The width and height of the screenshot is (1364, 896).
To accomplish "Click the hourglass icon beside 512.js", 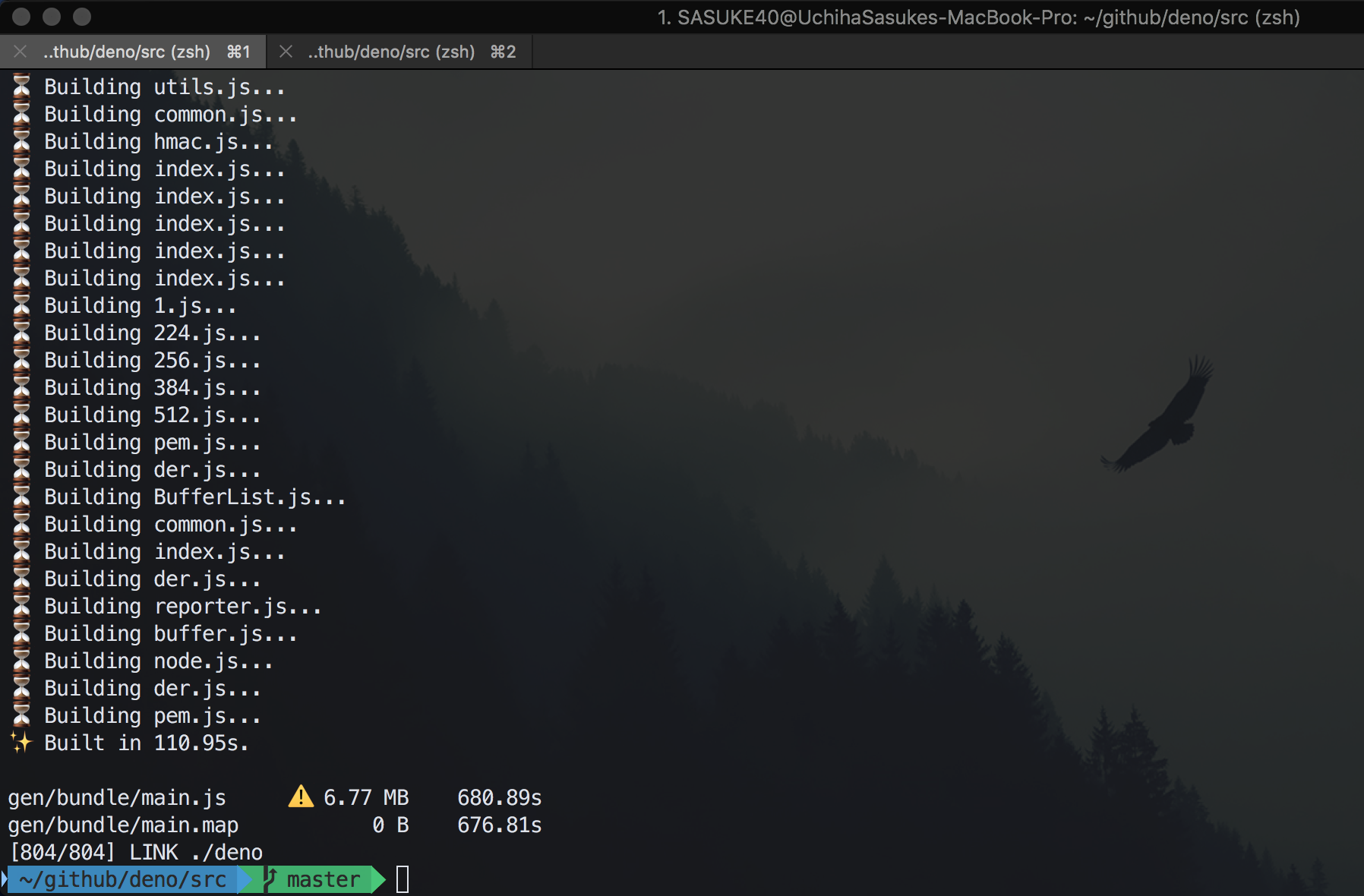I will point(21,415).
